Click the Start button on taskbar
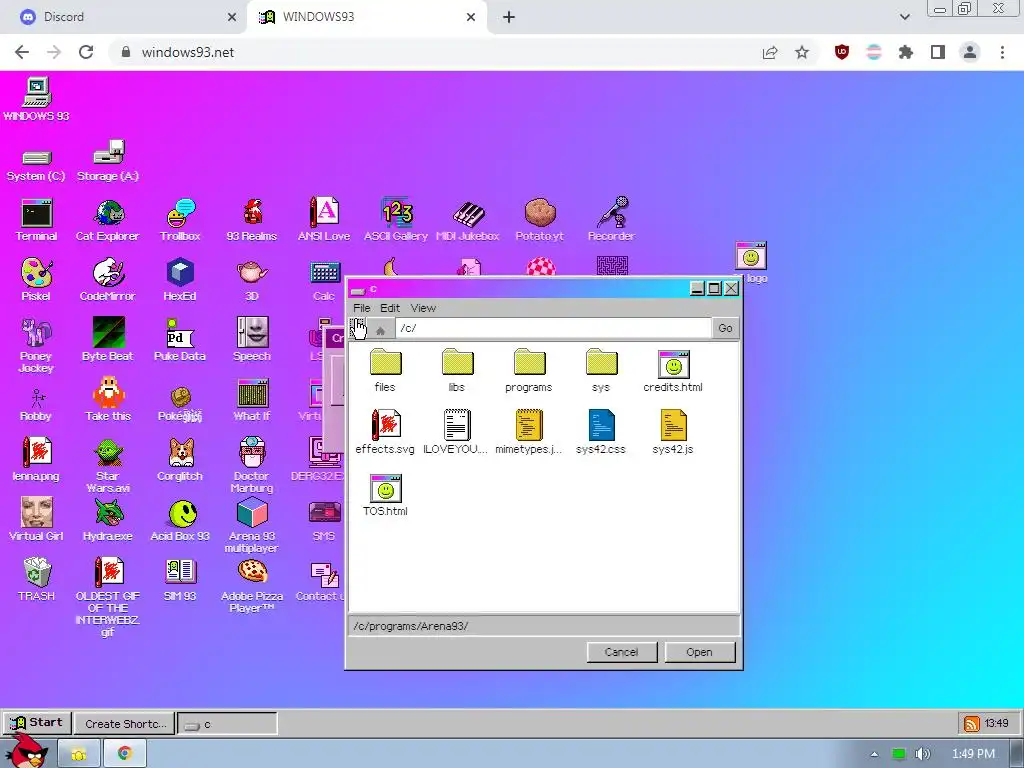The height and width of the screenshot is (768, 1024). click(37, 722)
